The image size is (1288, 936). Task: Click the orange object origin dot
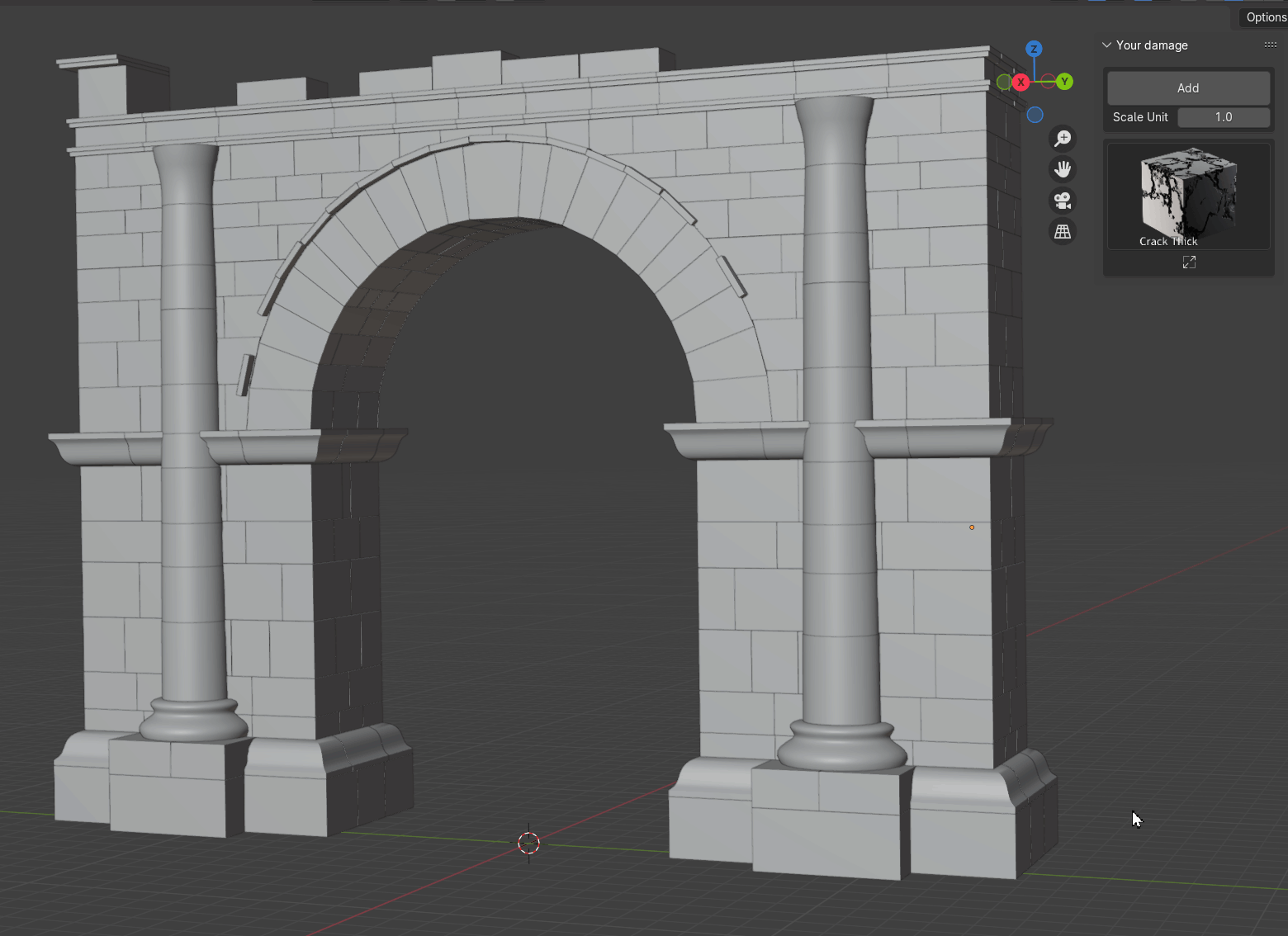click(x=972, y=527)
